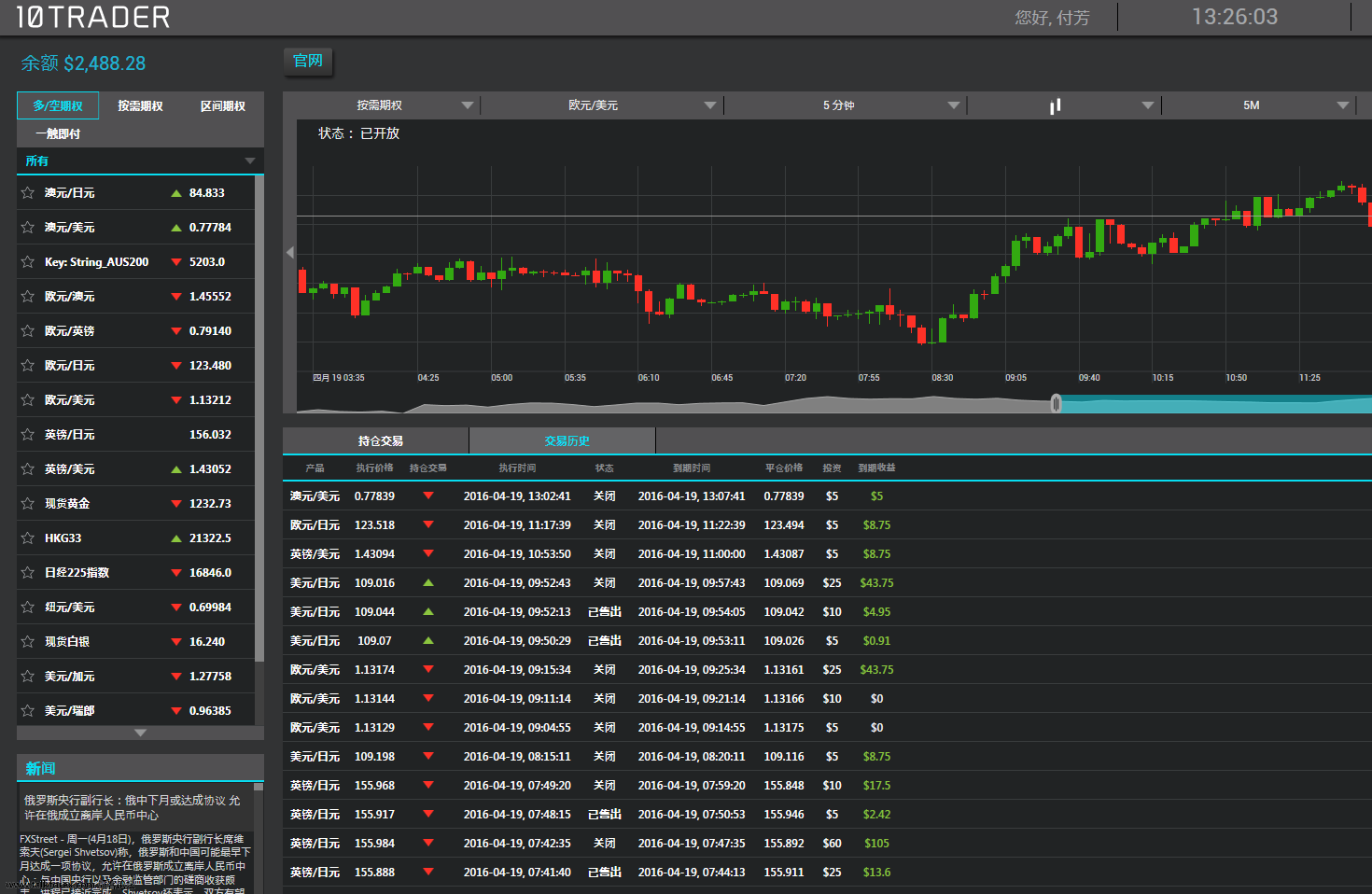Open the 5 分钟 expiry dropdown

click(844, 105)
